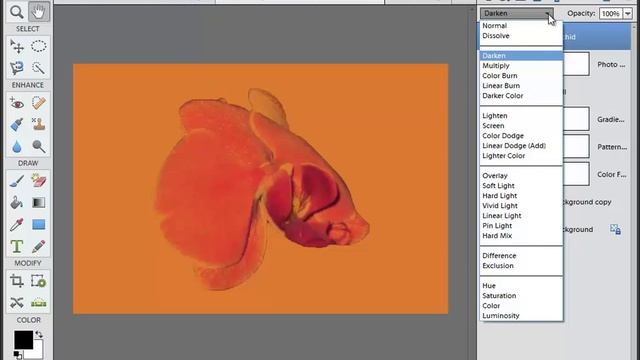Select the blue Rectangle shape tool

[x=39, y=224]
